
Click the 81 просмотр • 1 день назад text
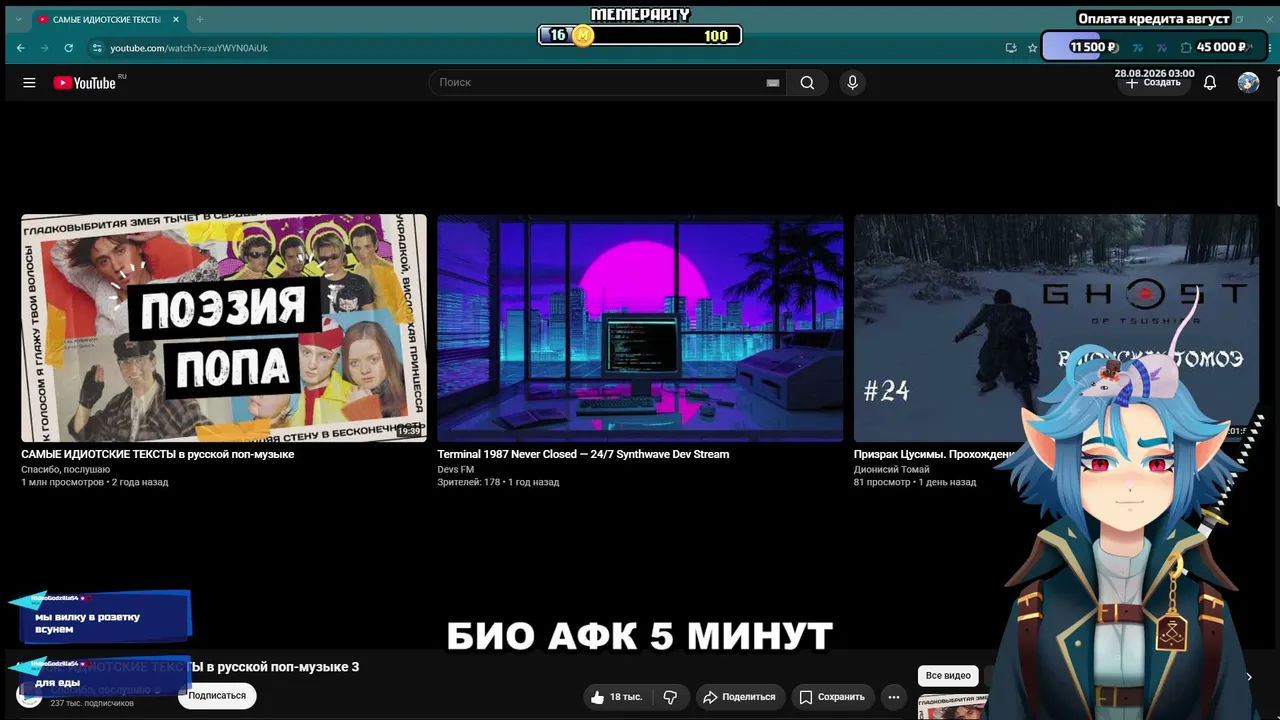(x=915, y=482)
